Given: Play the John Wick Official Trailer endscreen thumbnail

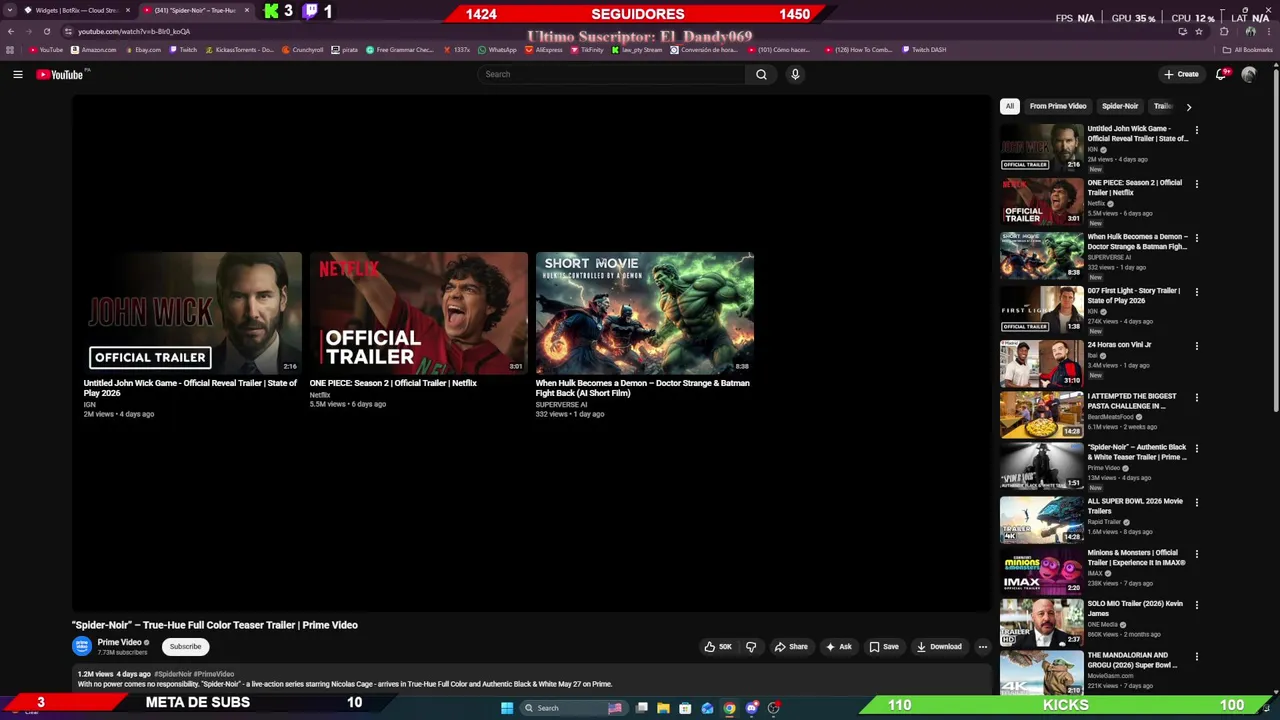Looking at the screenshot, I should click(x=192, y=313).
